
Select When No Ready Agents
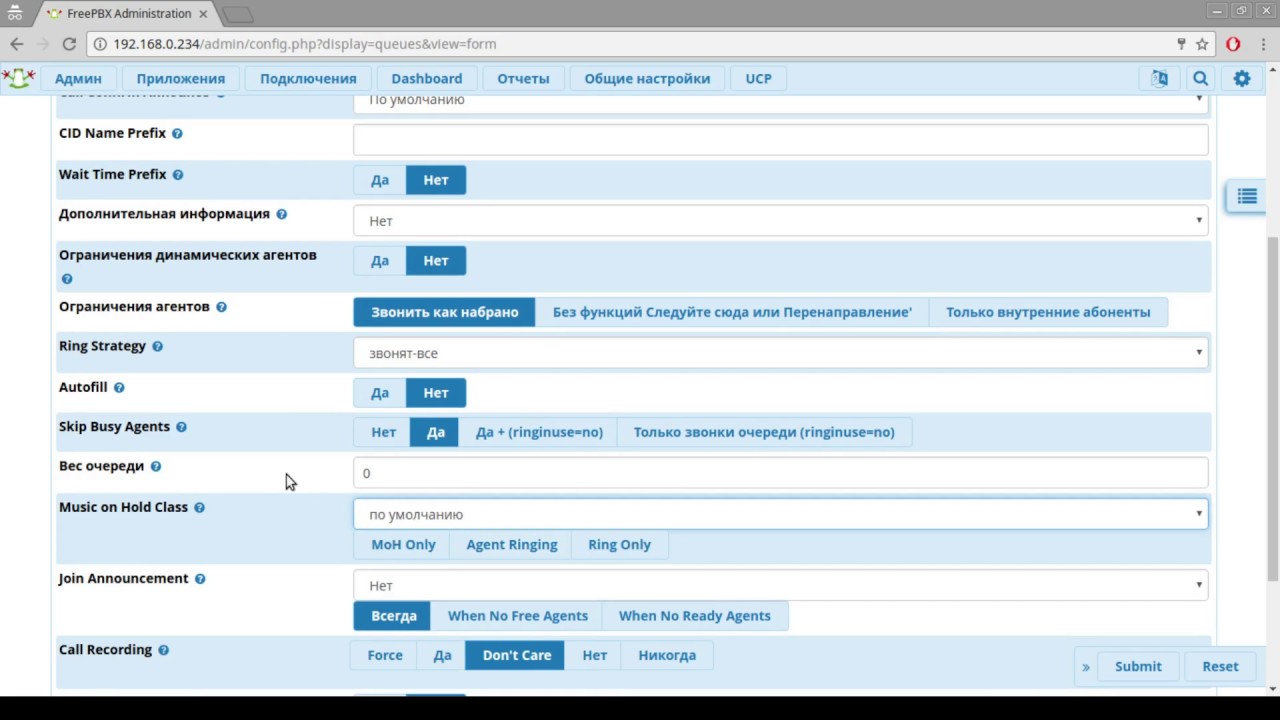coord(695,616)
